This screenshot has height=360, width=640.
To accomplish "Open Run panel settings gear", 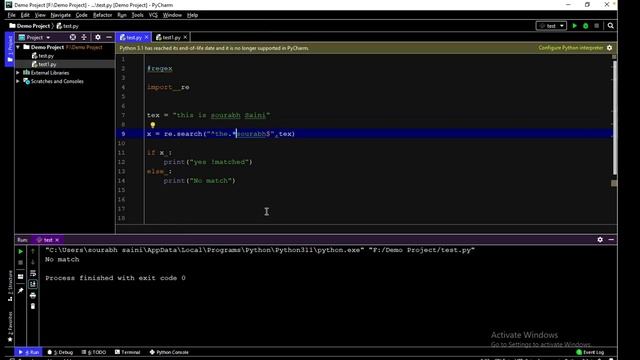I will [x=600, y=240].
